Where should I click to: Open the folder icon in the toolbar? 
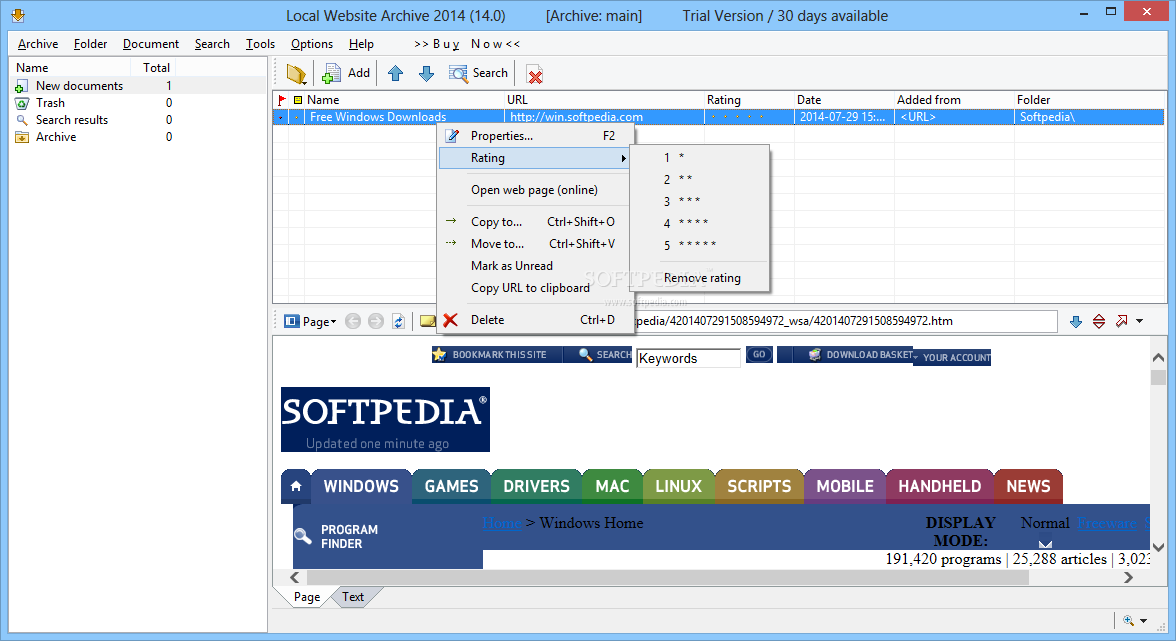296,73
